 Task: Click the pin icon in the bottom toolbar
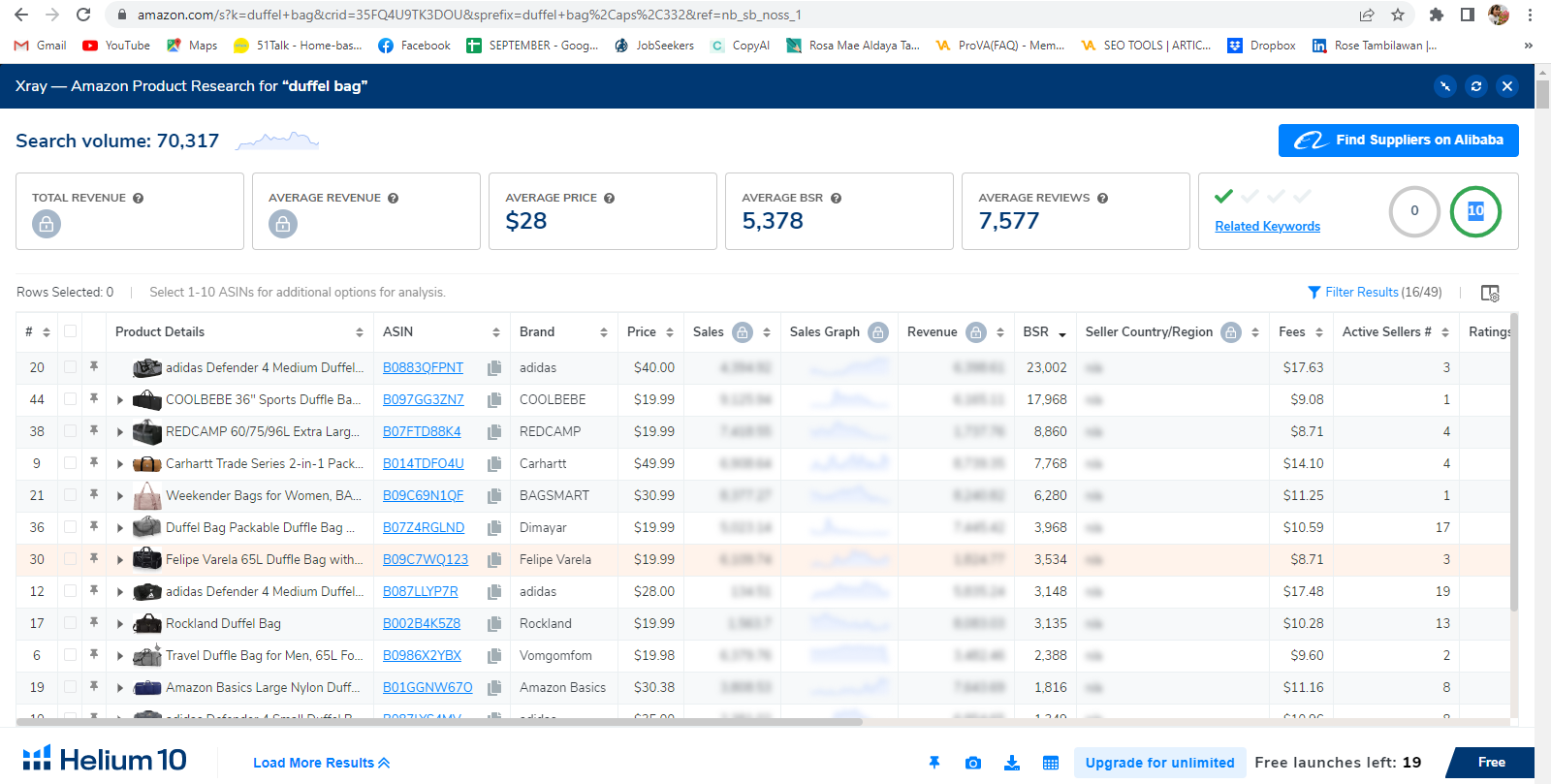point(934,763)
